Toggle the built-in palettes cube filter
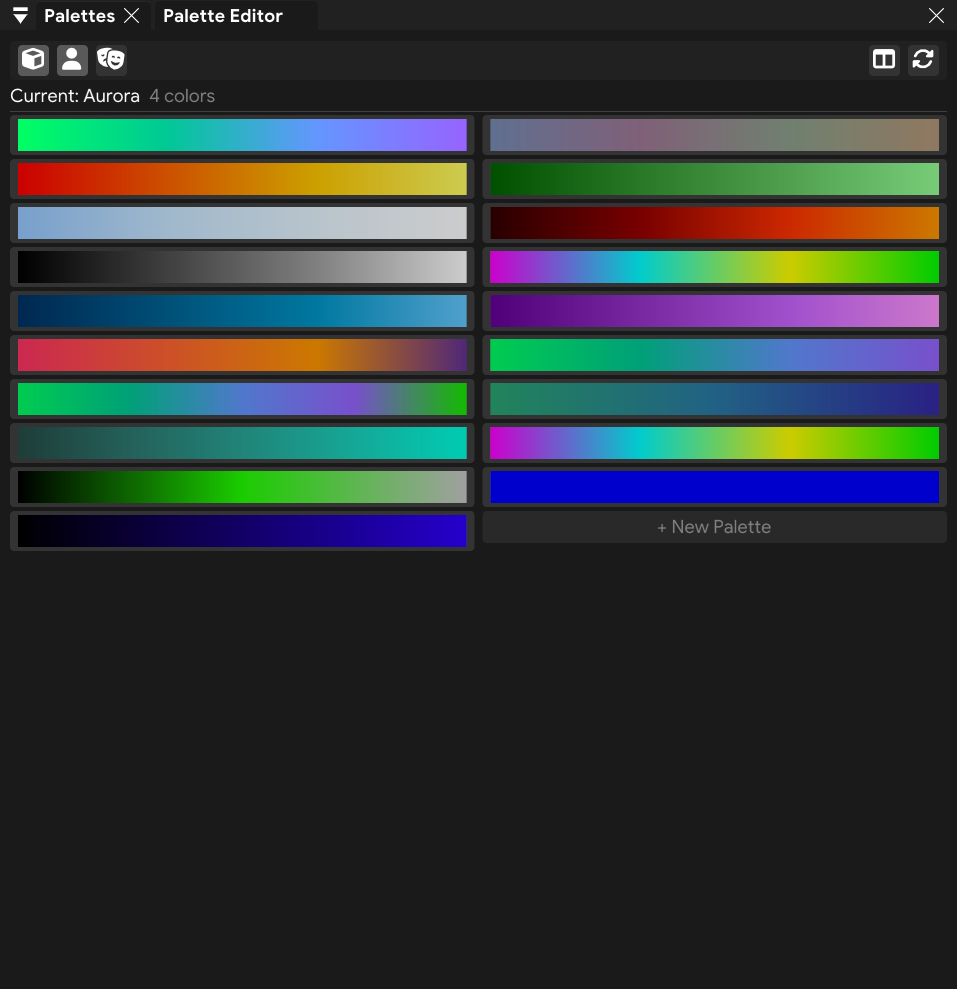This screenshot has height=989, width=957. (33, 60)
